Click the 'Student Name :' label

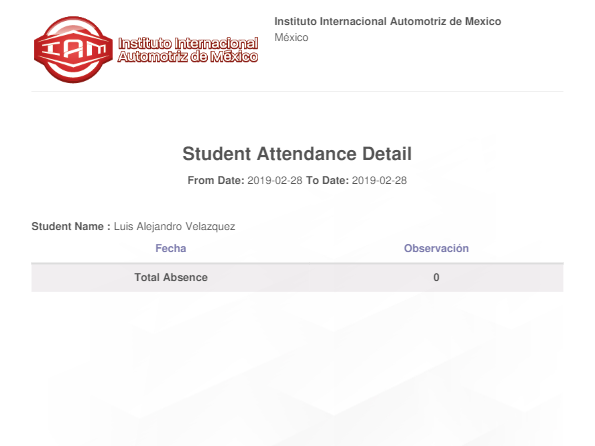(71, 226)
